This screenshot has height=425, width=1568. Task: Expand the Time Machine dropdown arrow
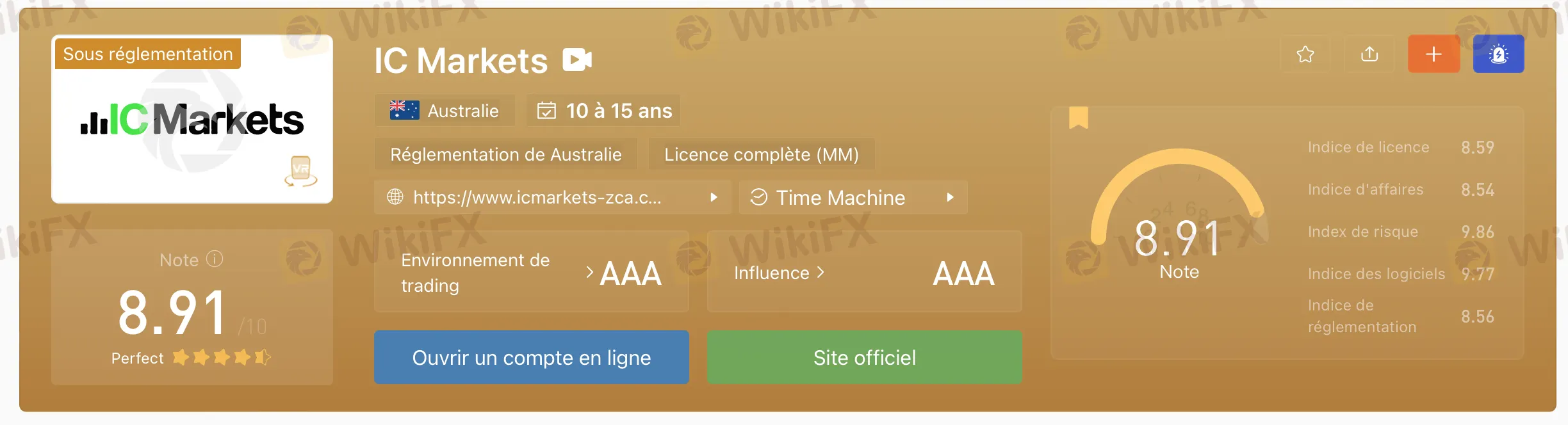[950, 198]
